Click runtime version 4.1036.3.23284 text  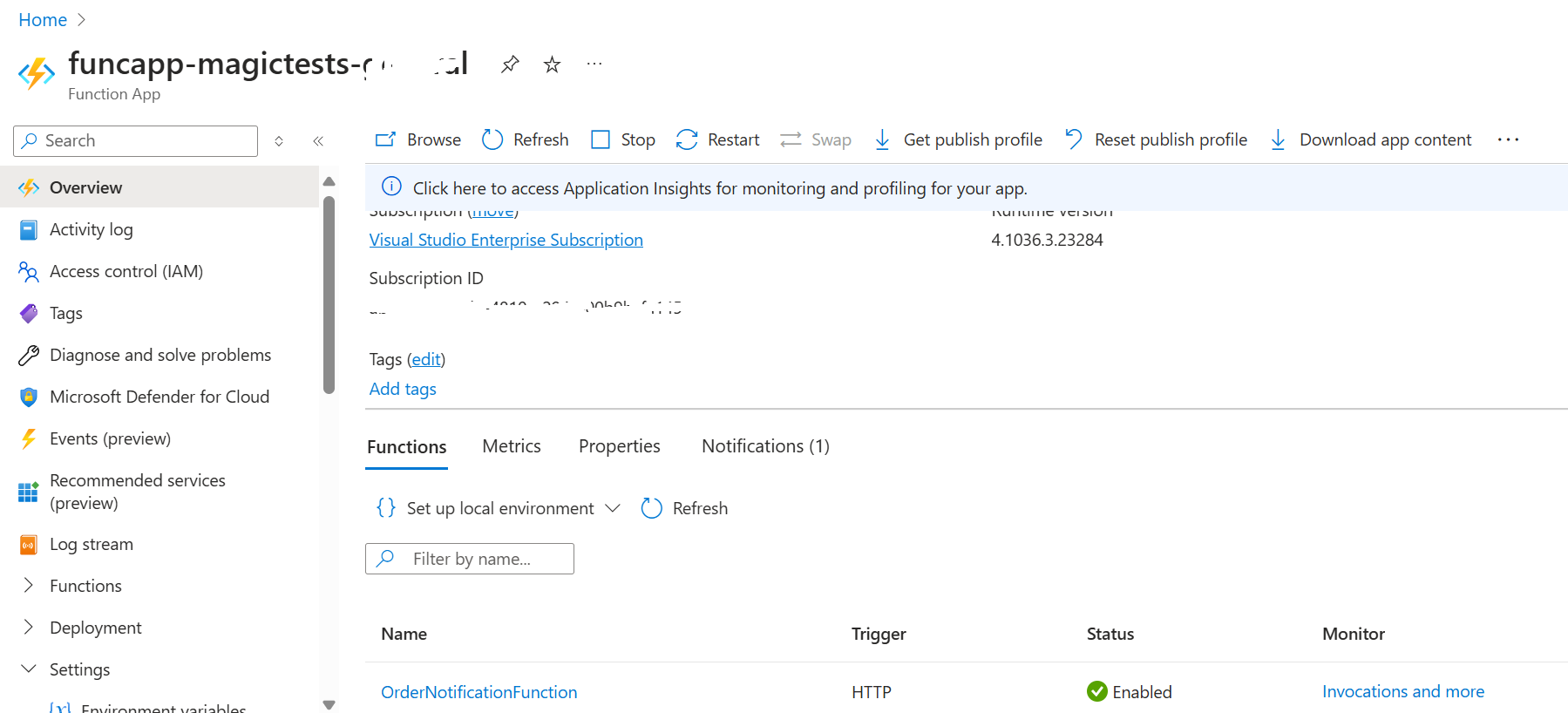[x=1047, y=240]
